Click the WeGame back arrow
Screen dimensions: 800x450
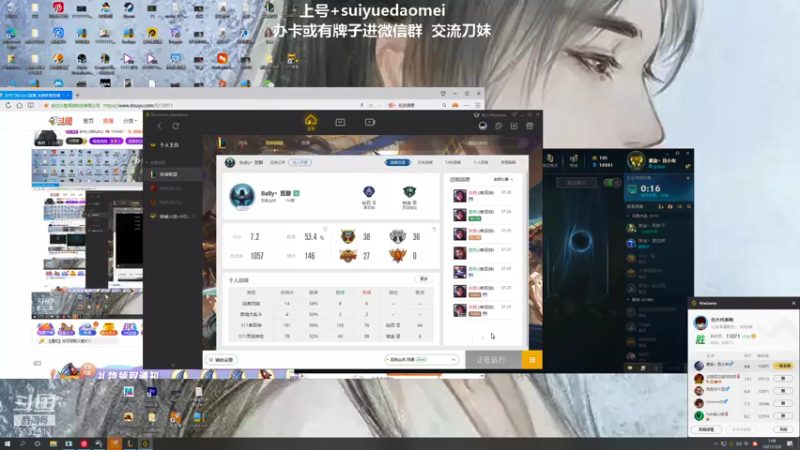159,126
